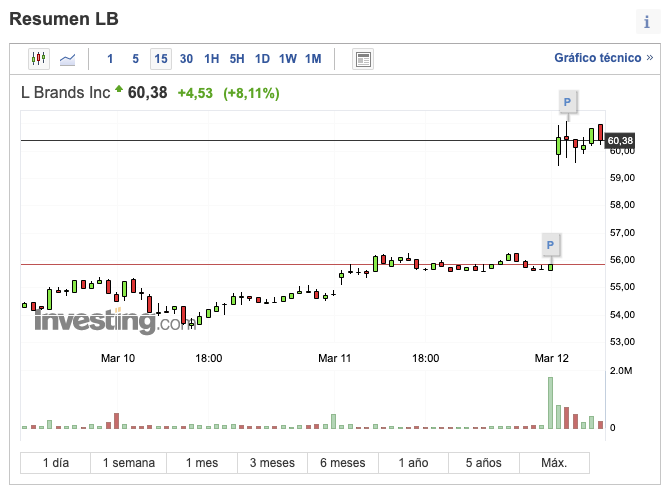Set range to 1 semana

(x=128, y=463)
